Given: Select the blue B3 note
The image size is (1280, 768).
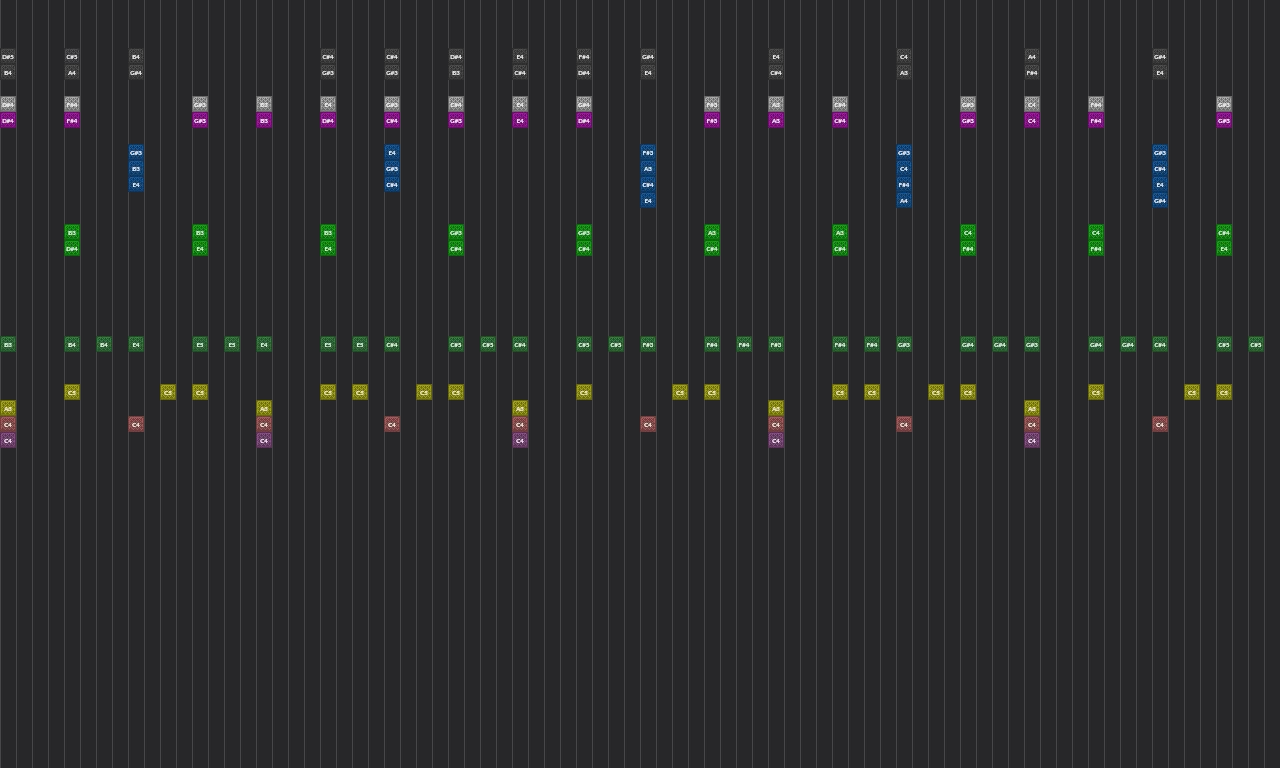Looking at the screenshot, I should (x=136, y=169).
